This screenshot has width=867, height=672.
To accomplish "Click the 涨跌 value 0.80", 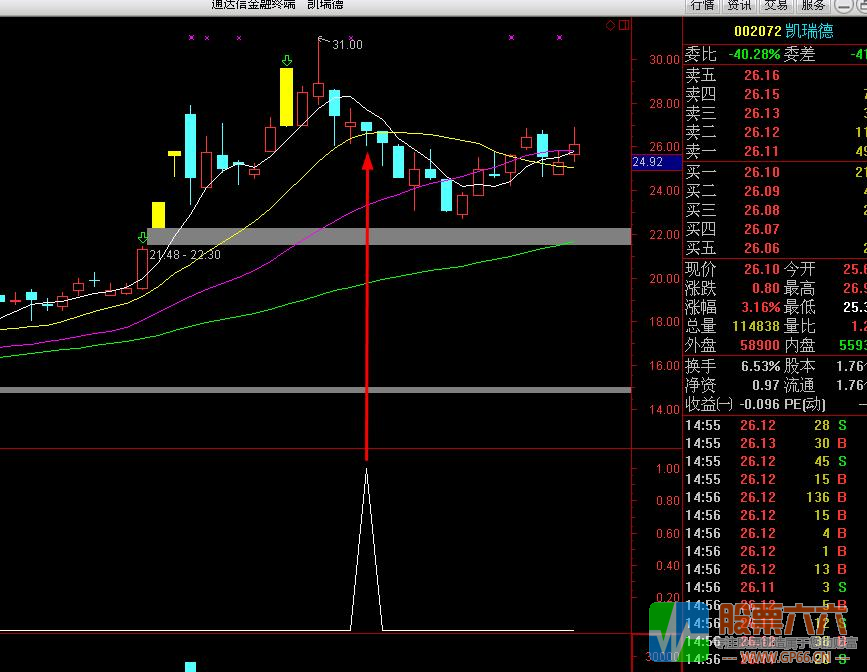I will click(x=765, y=289).
